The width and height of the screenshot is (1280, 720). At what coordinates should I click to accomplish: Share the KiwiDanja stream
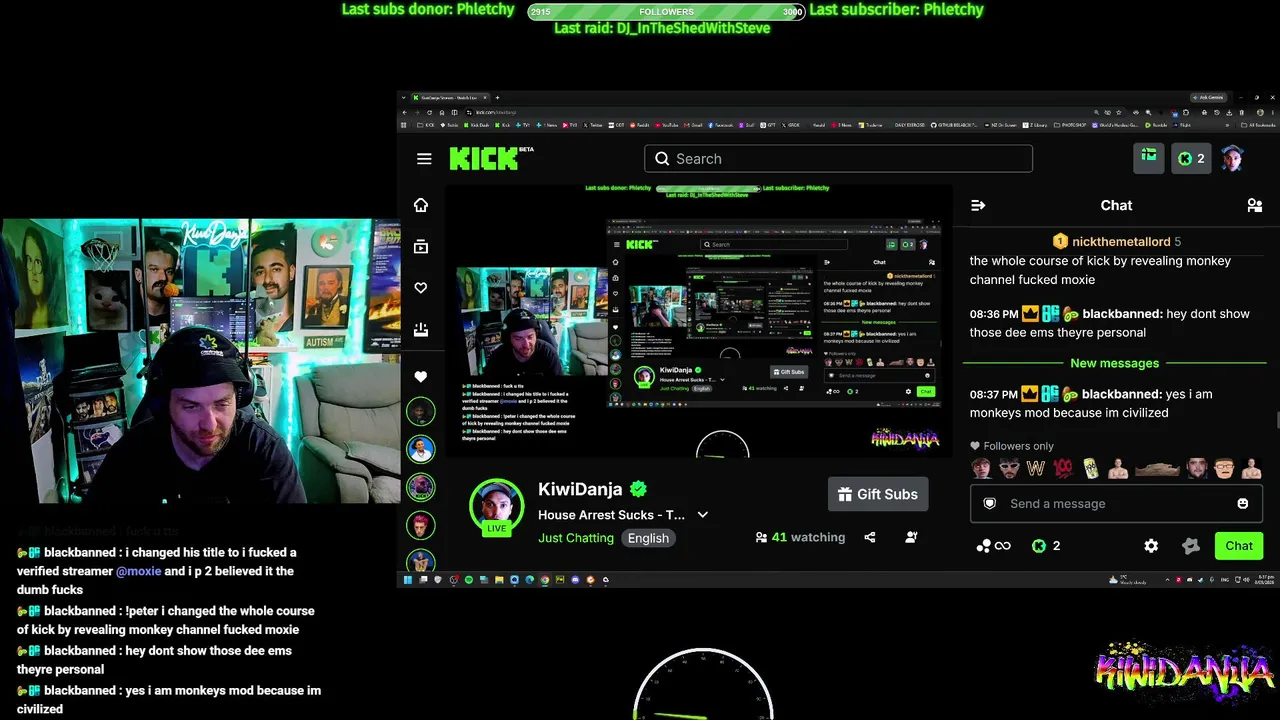click(x=870, y=537)
